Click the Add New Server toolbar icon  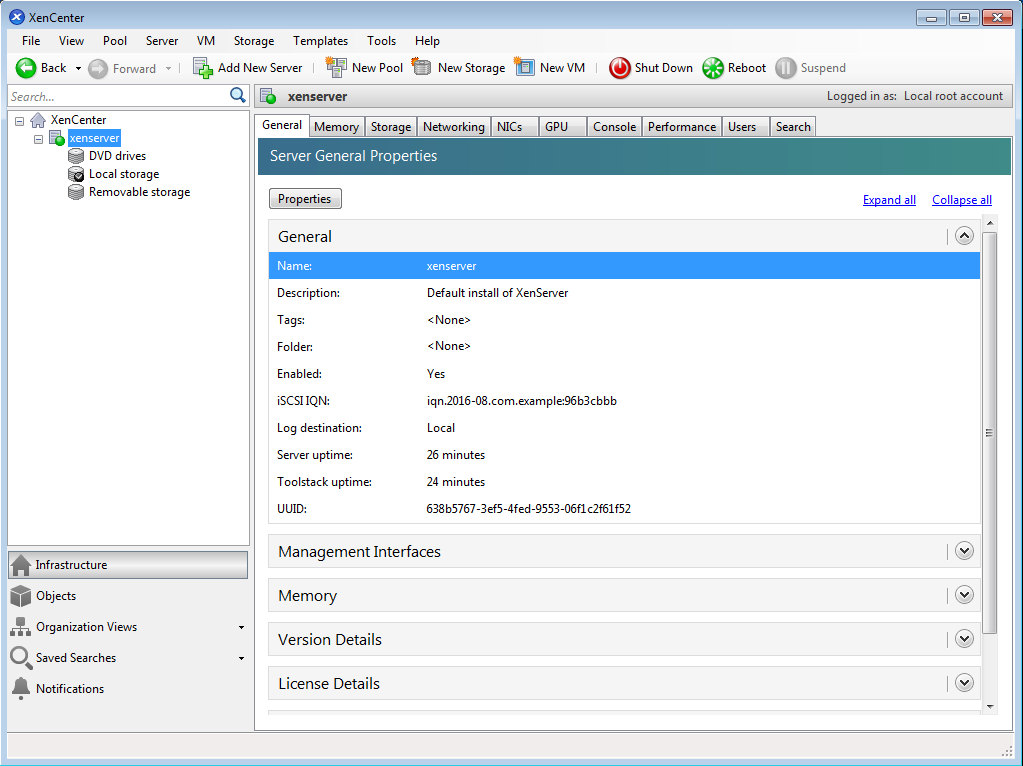click(x=203, y=68)
